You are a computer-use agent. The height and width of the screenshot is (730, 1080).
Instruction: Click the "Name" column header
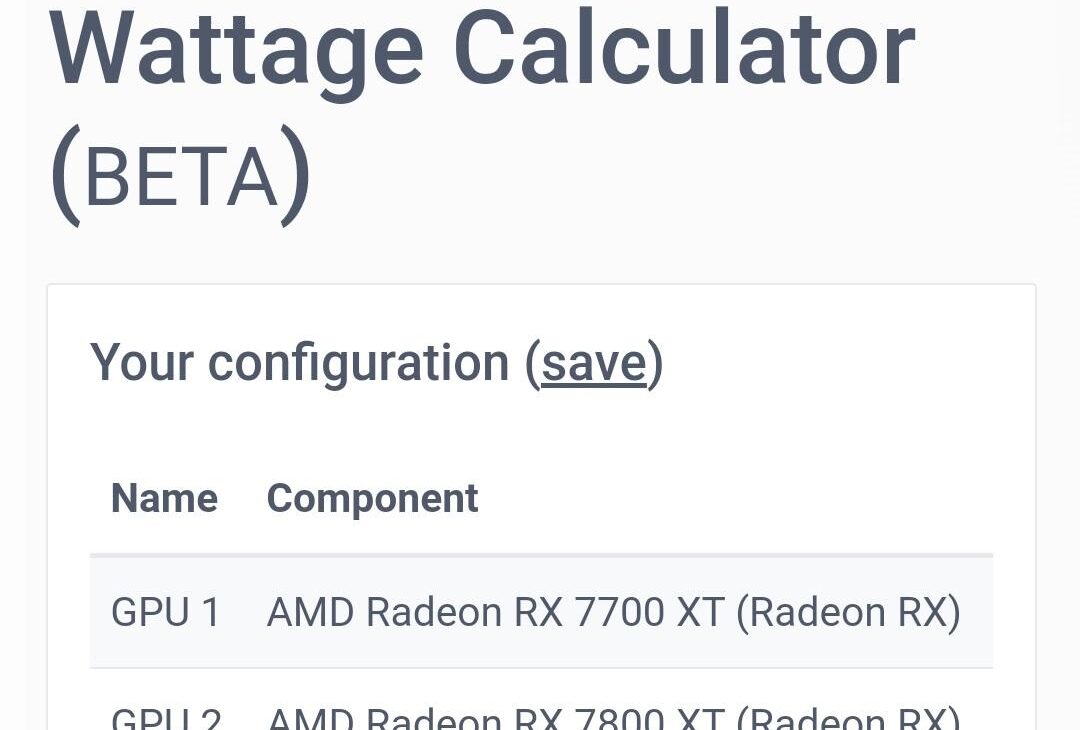(164, 498)
